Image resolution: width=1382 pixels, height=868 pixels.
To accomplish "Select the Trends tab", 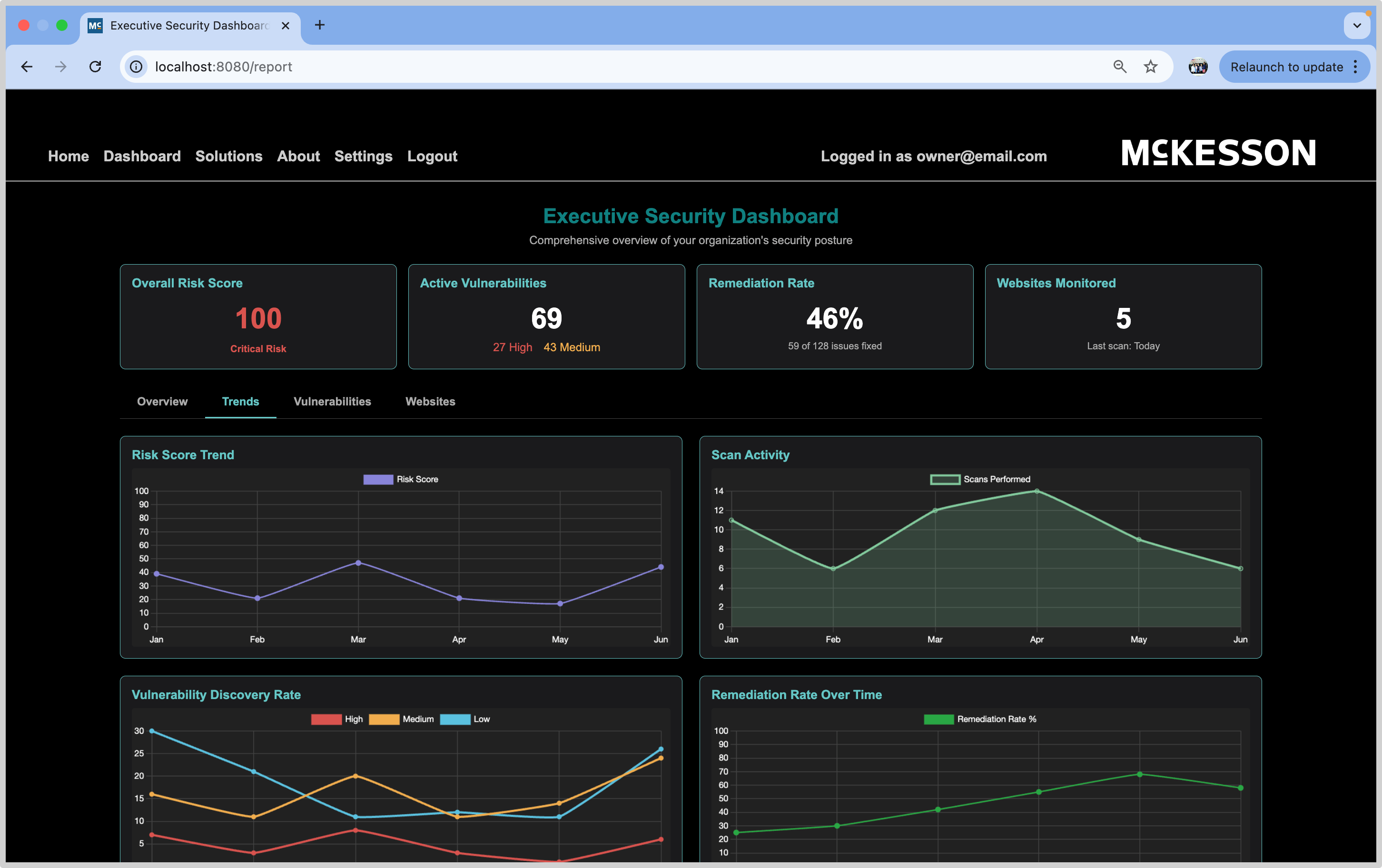I will point(240,401).
